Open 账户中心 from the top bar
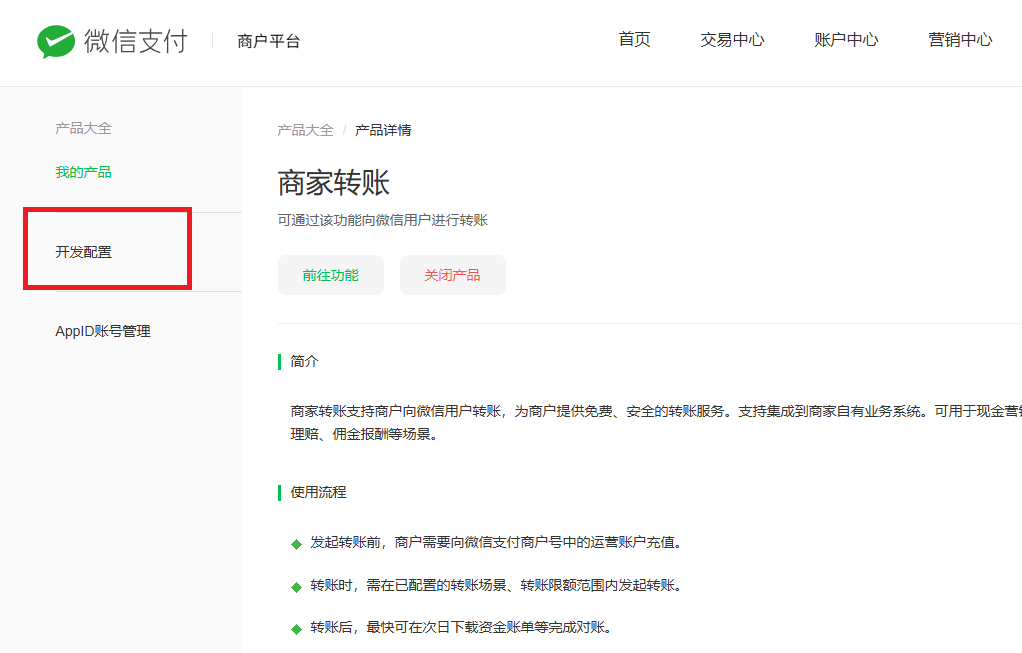 [x=846, y=40]
